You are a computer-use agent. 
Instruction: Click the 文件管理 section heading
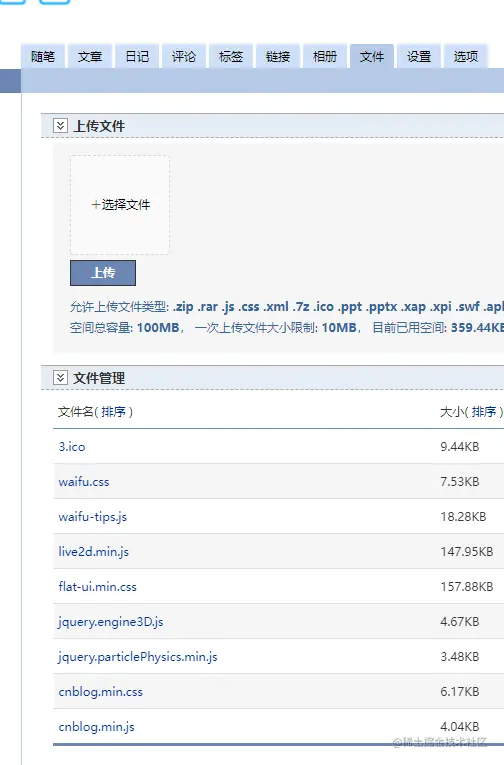click(x=99, y=378)
